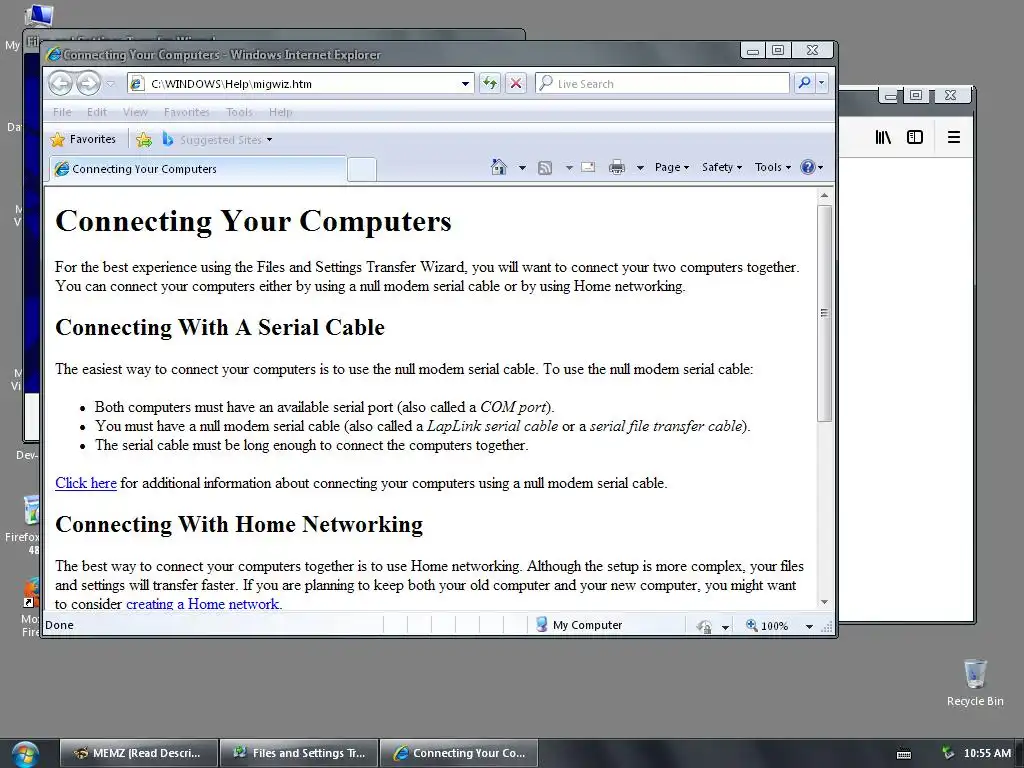Click the keyboard icon in system tray
This screenshot has width=1024, height=768.
(904, 754)
